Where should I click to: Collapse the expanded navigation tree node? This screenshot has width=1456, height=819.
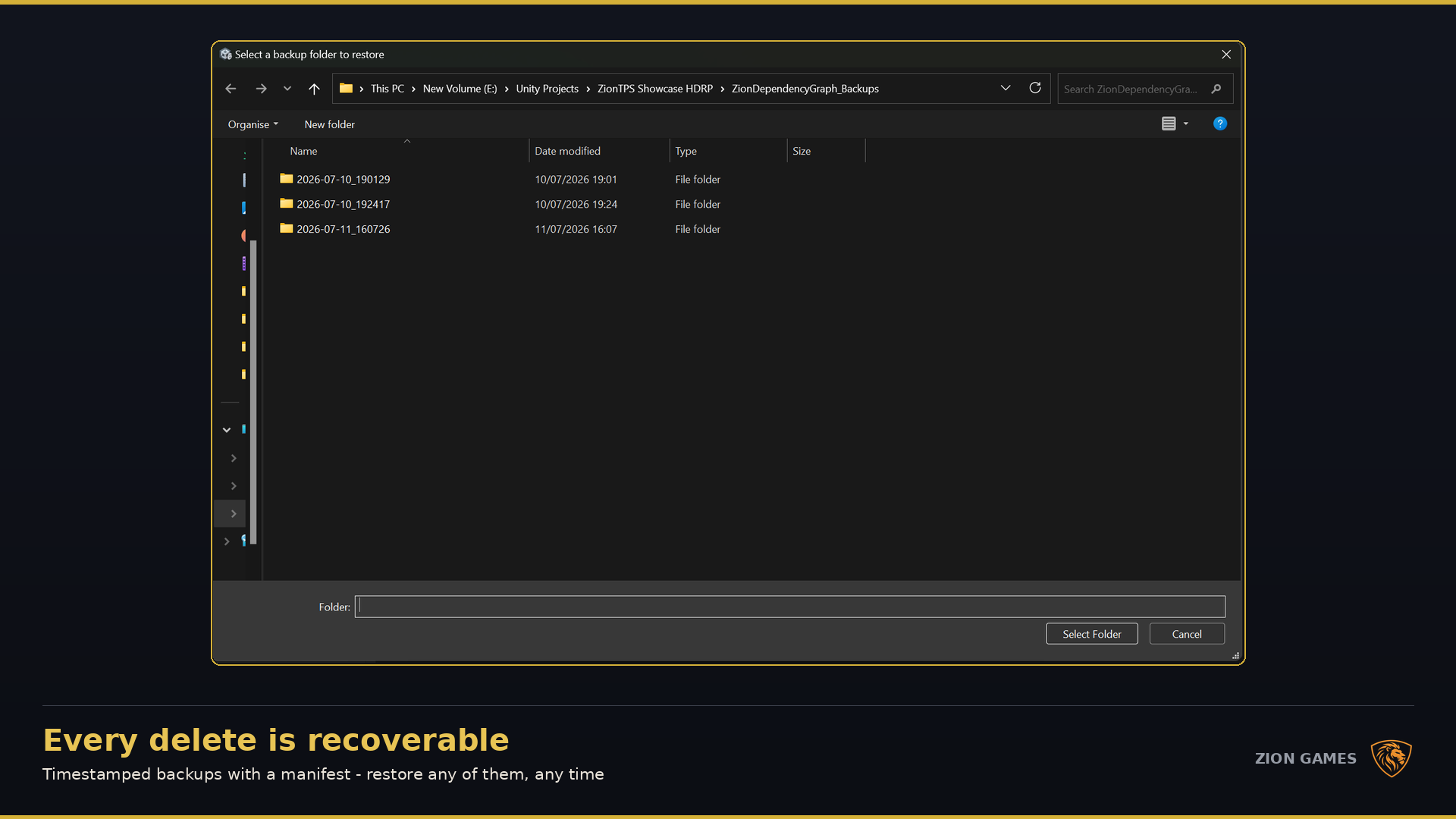(226, 430)
